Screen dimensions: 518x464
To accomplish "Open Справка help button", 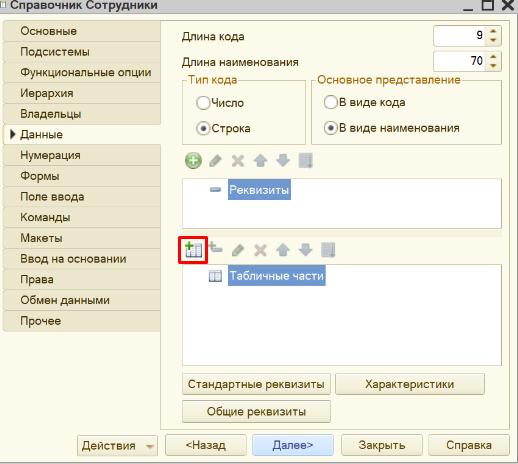I will point(469,445).
